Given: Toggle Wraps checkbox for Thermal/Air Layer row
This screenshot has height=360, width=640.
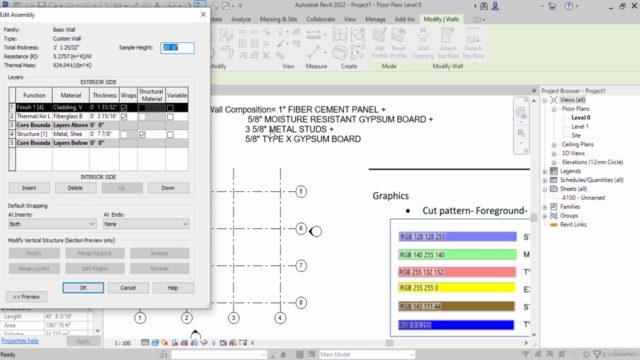Looking at the screenshot, I should coord(124,117).
